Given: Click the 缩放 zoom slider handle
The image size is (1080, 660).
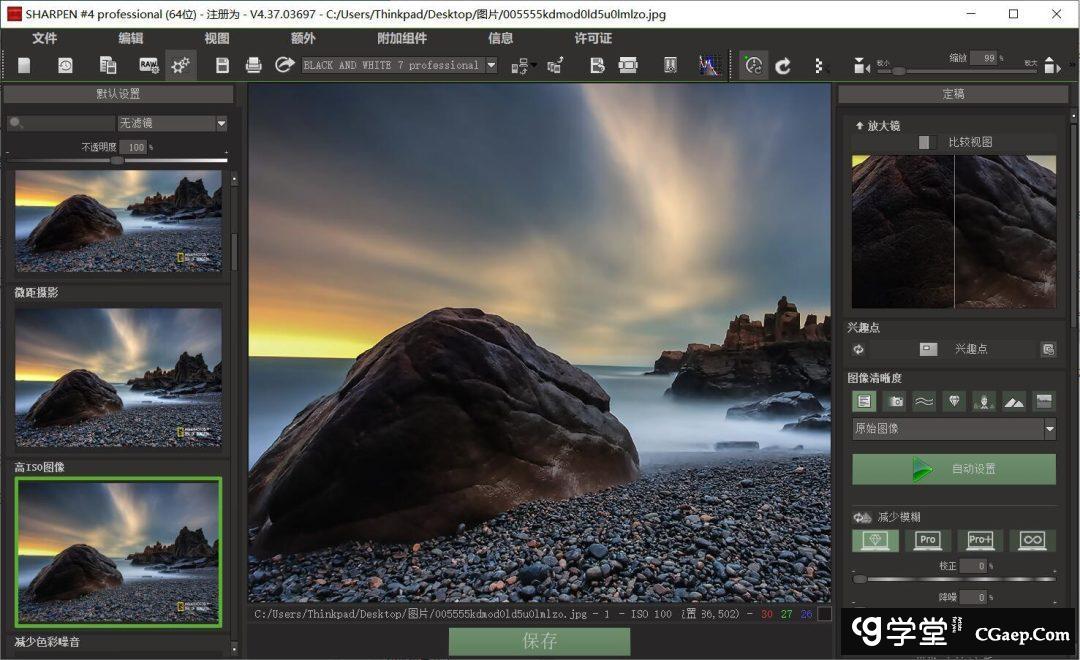Looking at the screenshot, I should [898, 71].
